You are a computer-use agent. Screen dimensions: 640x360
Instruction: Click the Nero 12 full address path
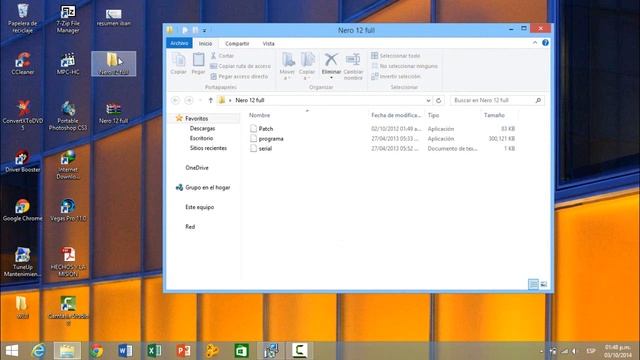[x=249, y=100]
